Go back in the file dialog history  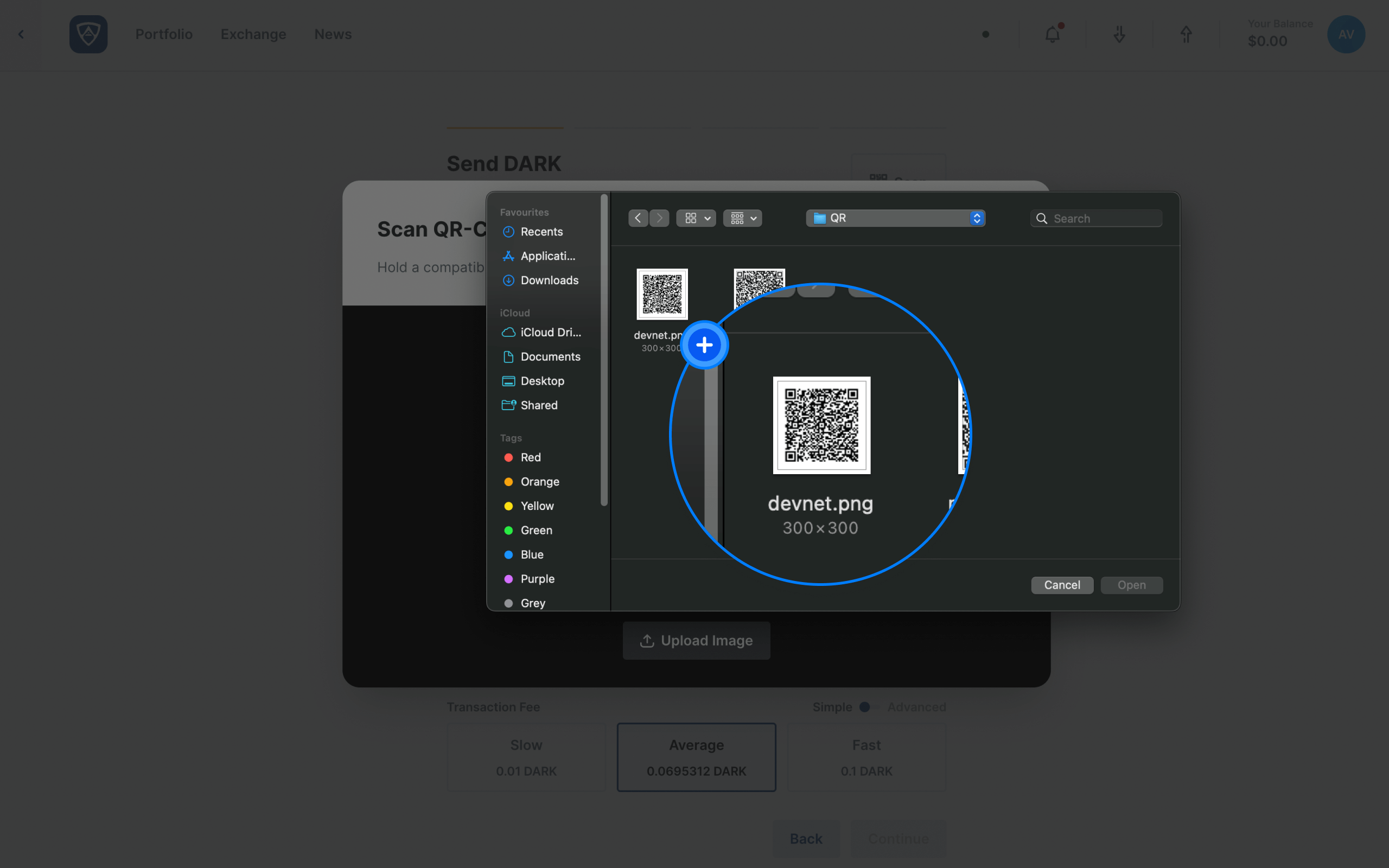coord(638,218)
